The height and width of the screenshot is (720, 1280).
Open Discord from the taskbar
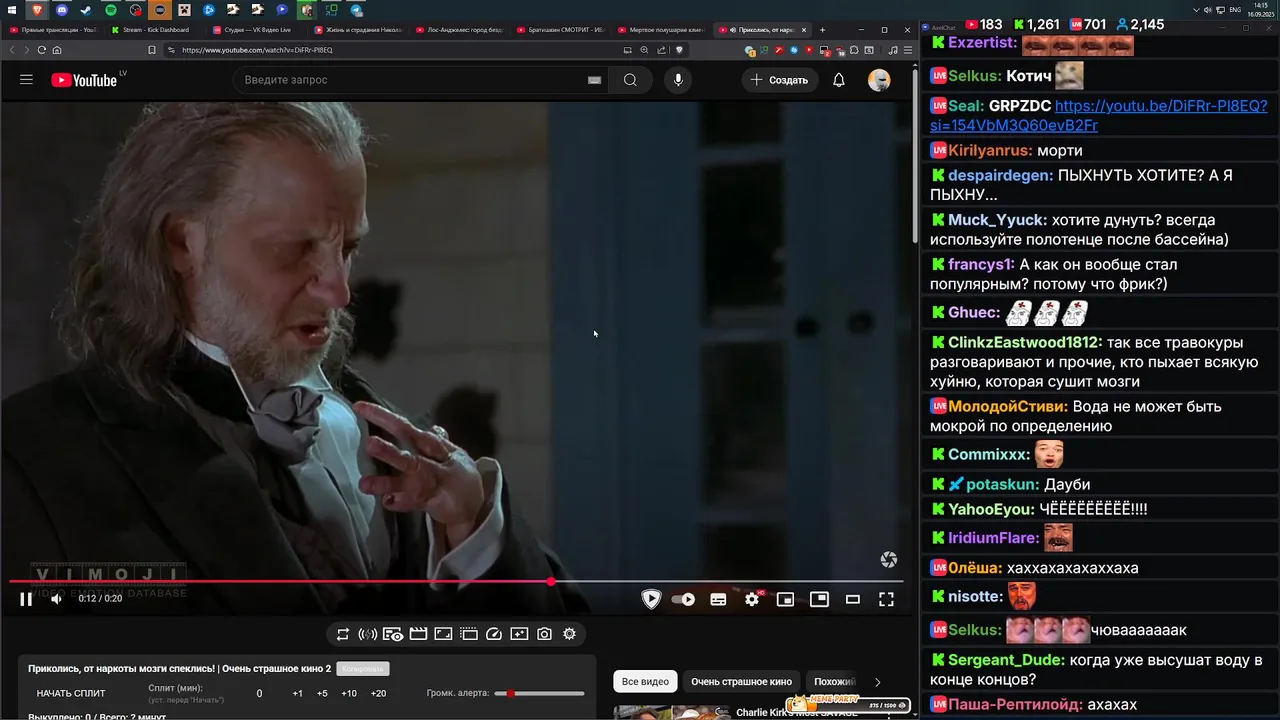tap(62, 10)
